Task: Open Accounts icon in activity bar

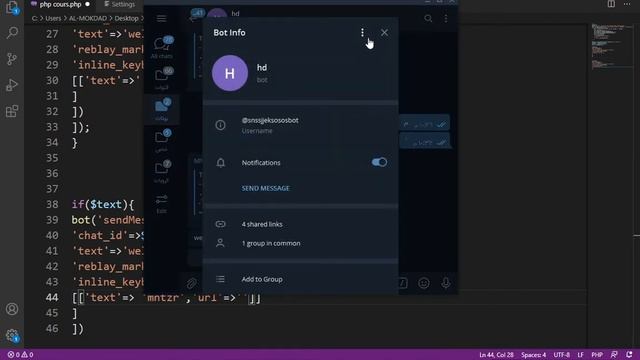Action: tap(12, 309)
